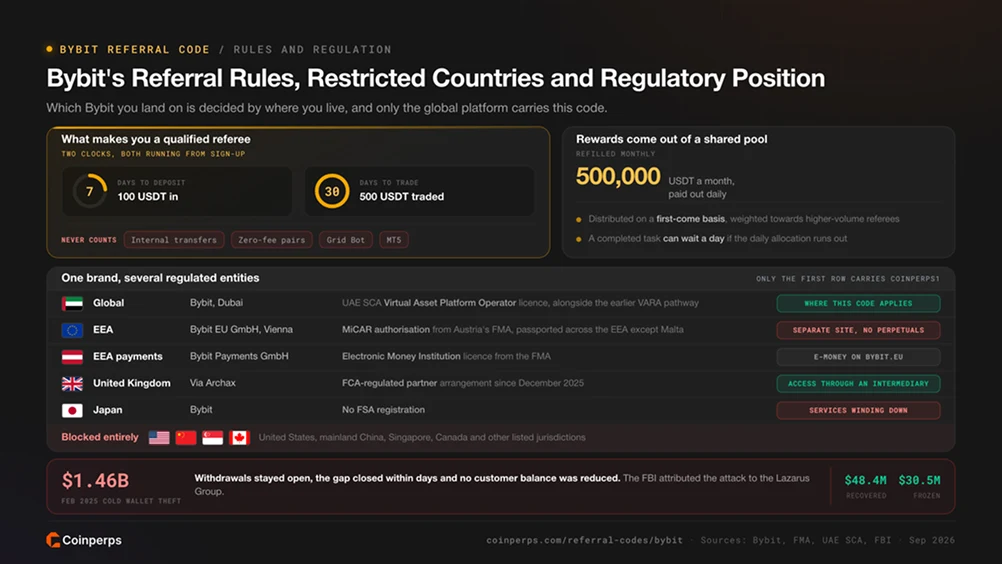The width and height of the screenshot is (1002, 564).
Task: Click the $30.5M frozen value
Action: point(919,480)
